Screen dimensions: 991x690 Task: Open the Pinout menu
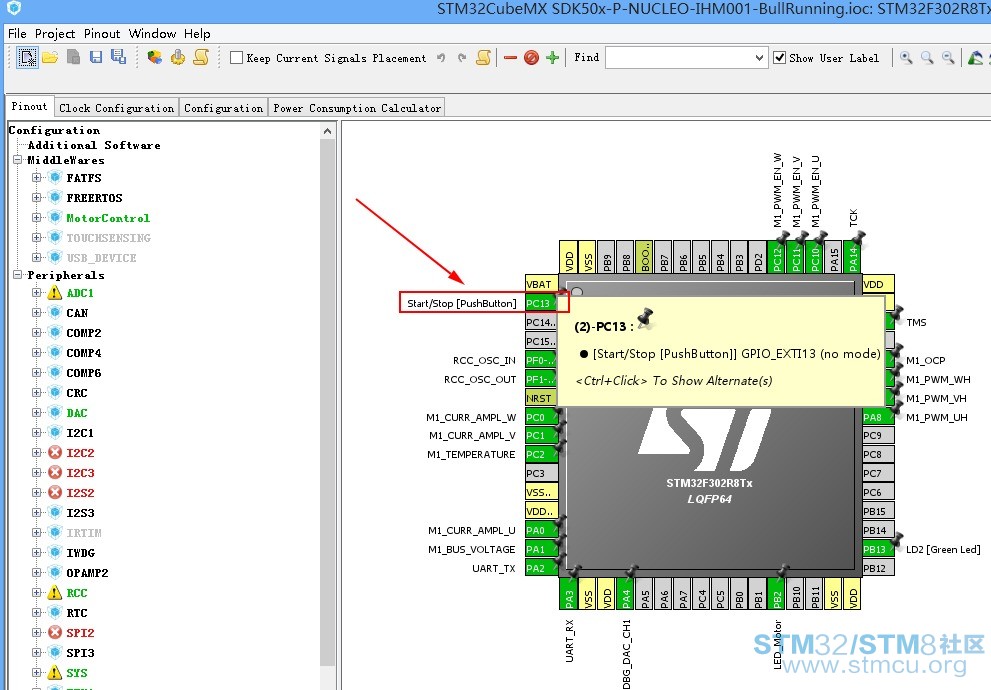click(102, 33)
